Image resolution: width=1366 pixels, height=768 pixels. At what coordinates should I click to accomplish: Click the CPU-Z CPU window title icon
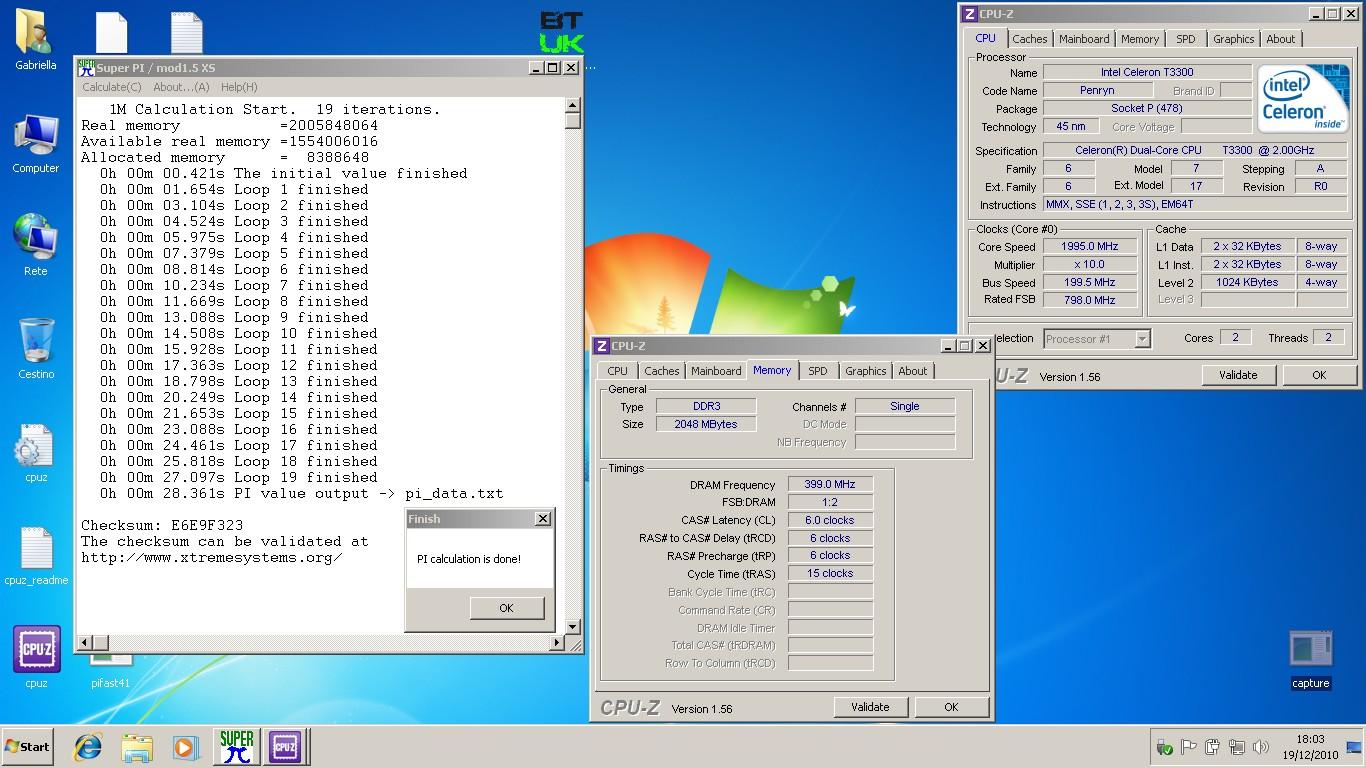(x=969, y=14)
